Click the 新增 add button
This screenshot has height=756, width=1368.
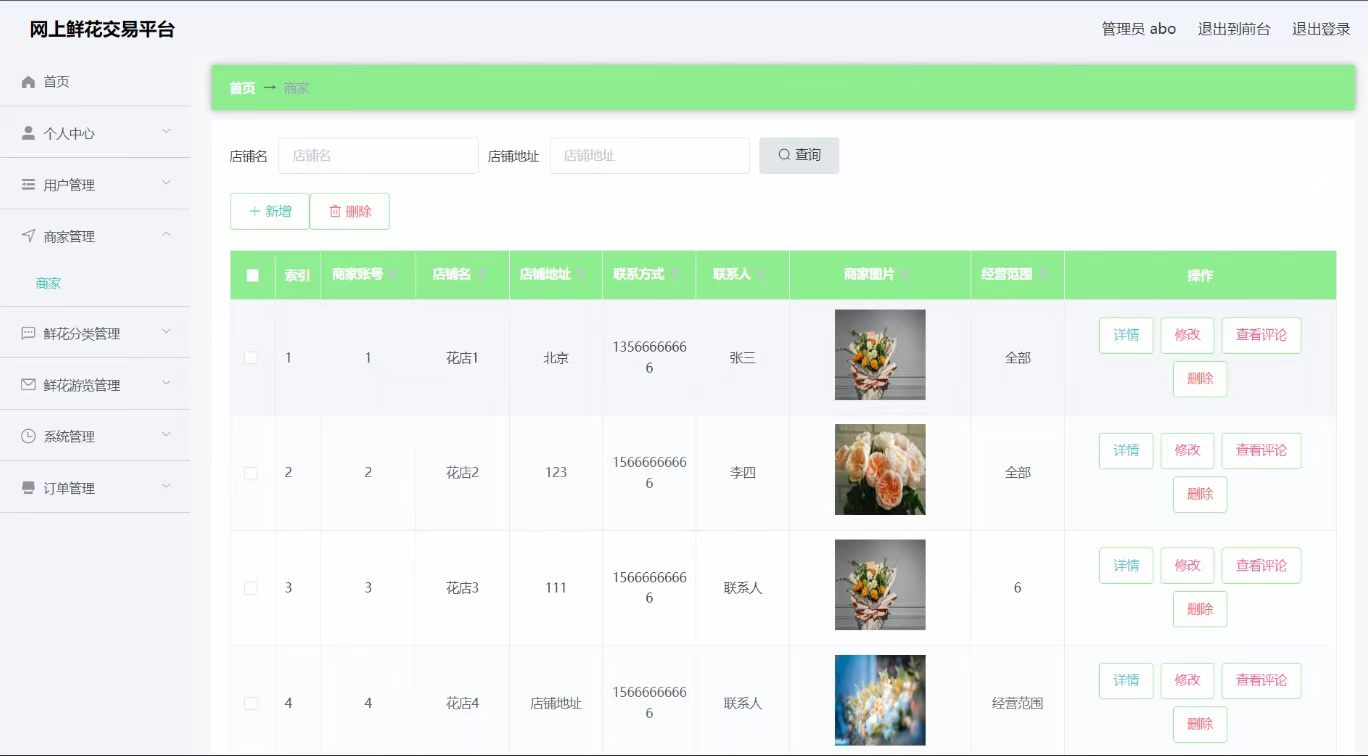click(270, 211)
